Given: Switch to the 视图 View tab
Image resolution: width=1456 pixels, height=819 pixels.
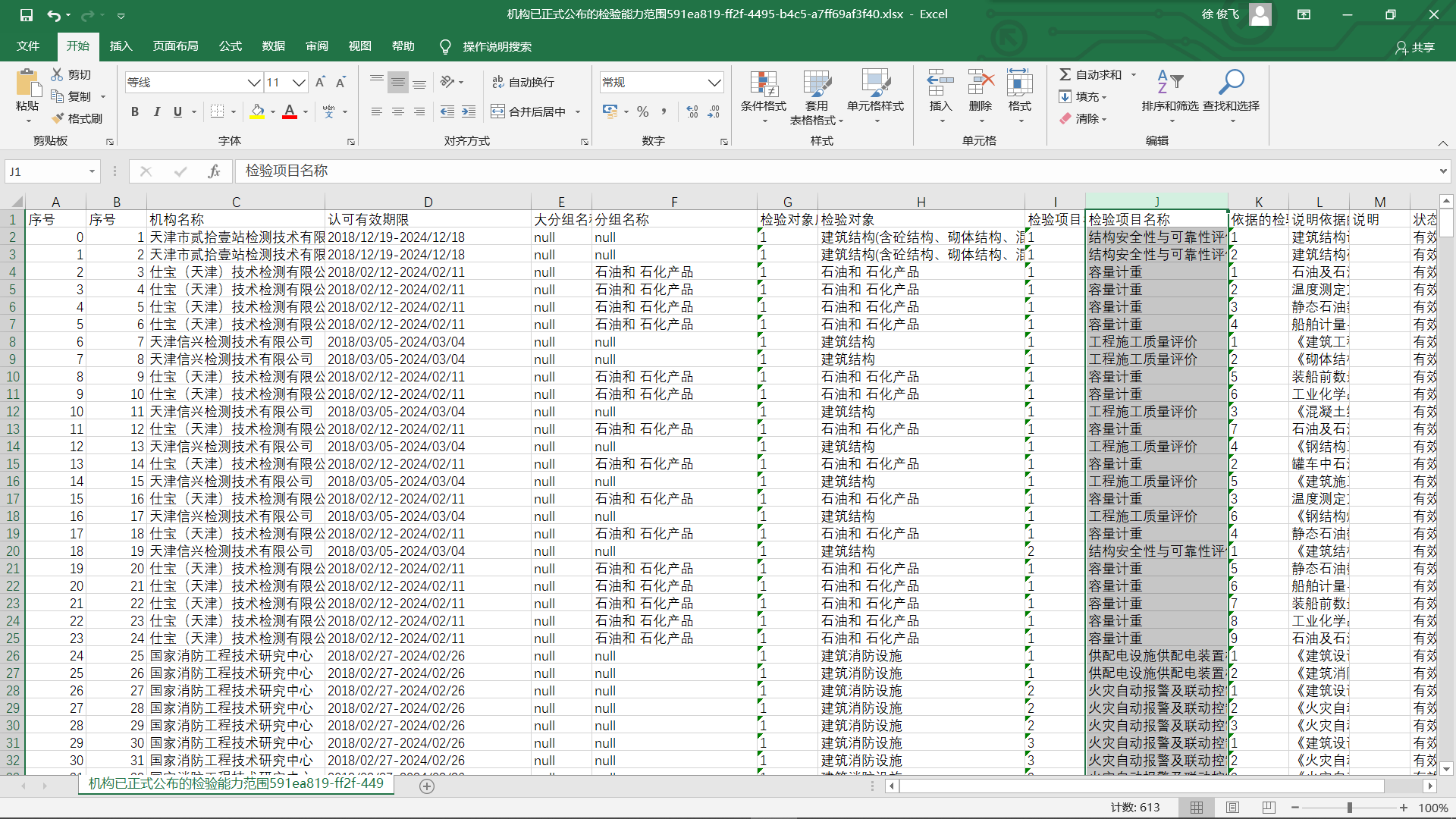Looking at the screenshot, I should point(359,46).
